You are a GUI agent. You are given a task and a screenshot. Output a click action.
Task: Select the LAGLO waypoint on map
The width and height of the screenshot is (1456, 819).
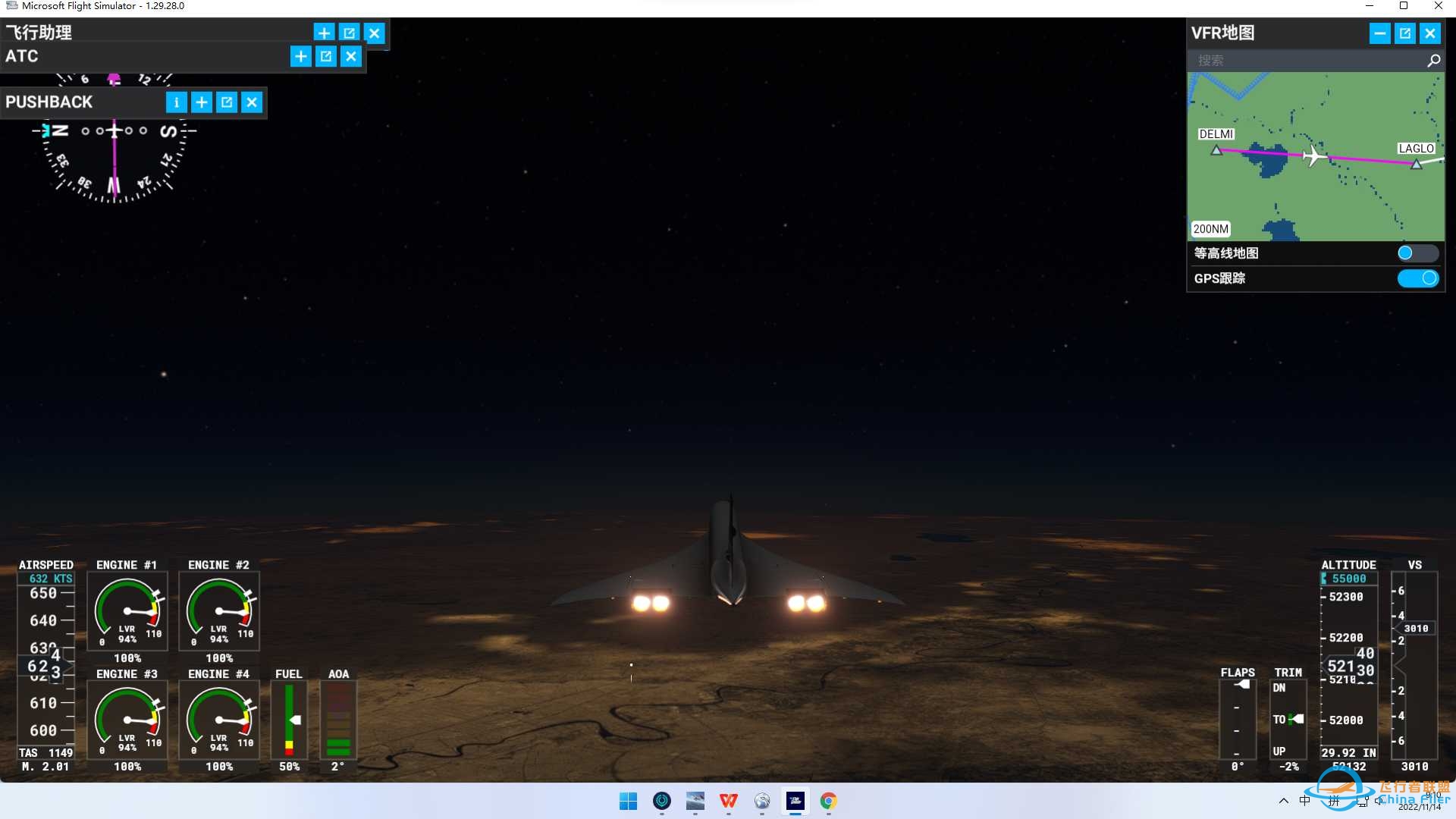tap(1416, 164)
